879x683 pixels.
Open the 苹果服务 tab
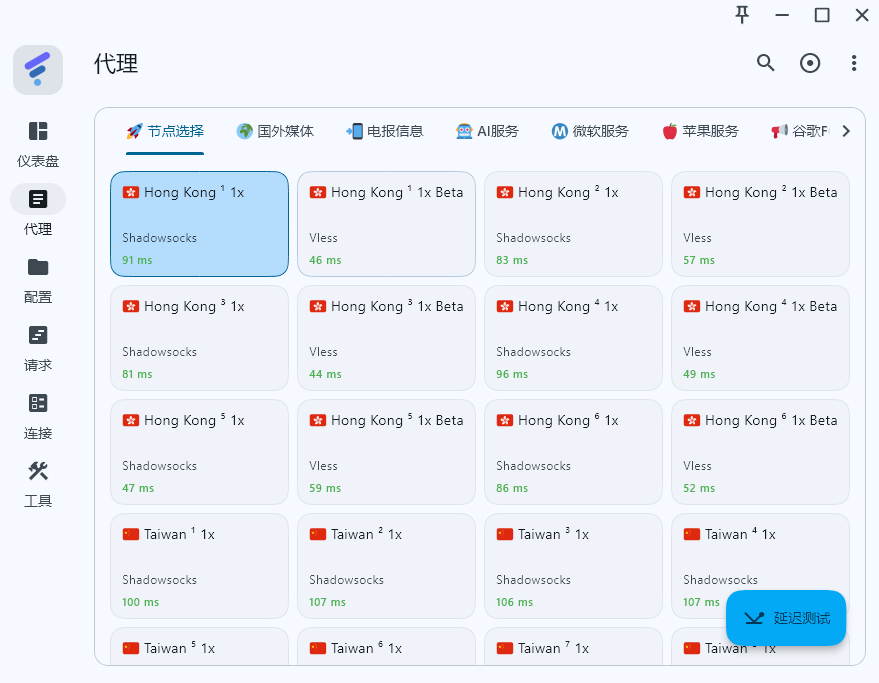[x=700, y=131]
